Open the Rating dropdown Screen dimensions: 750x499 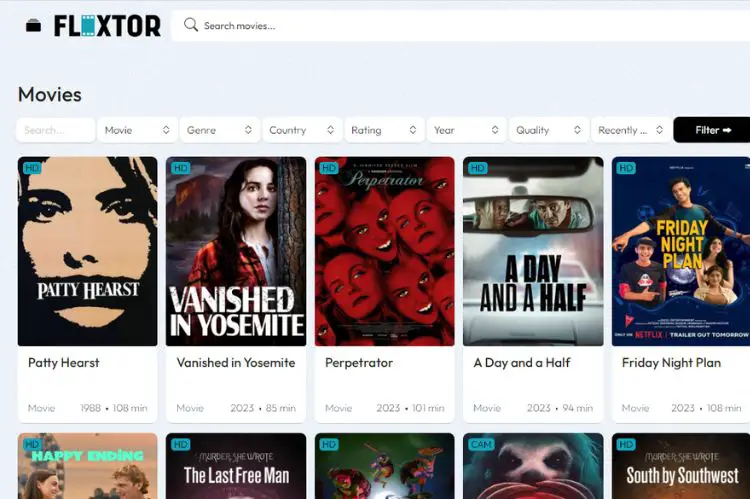coord(384,130)
